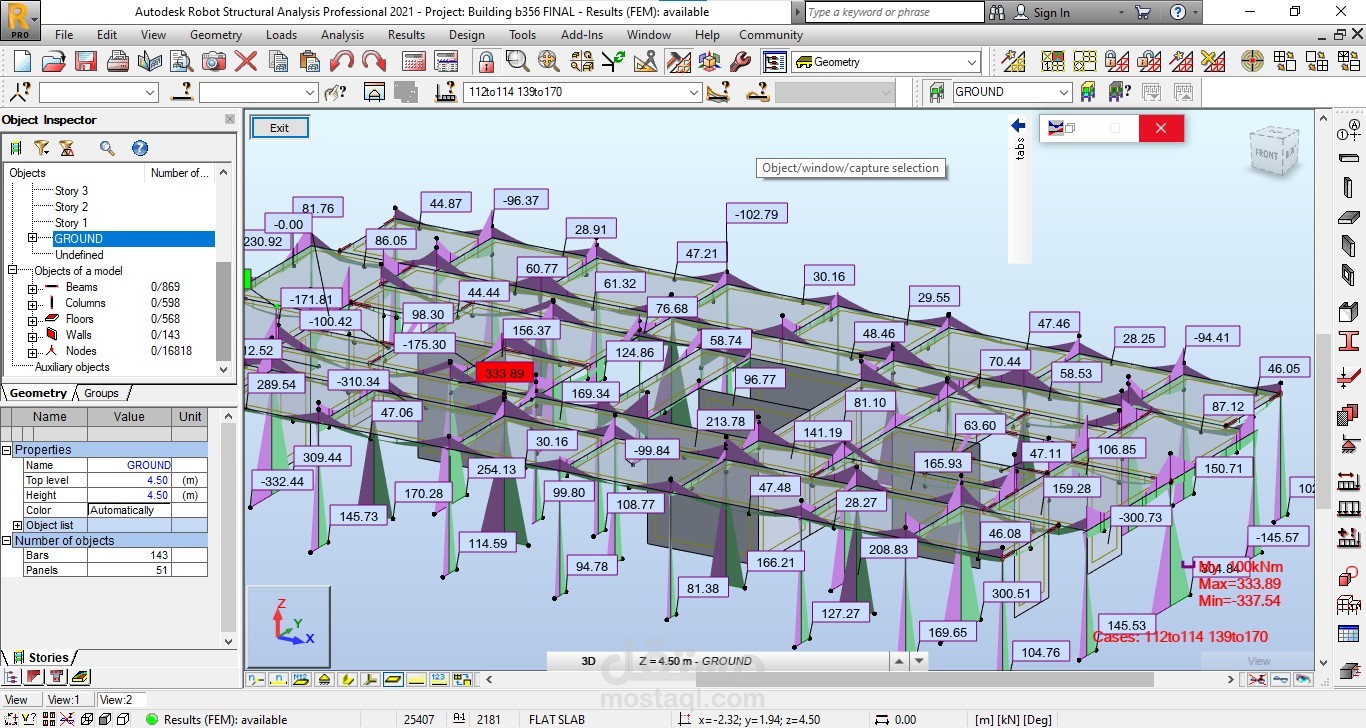Click the Top level value 4.50 cell
This screenshot has width=1366, height=728.
click(x=130, y=480)
